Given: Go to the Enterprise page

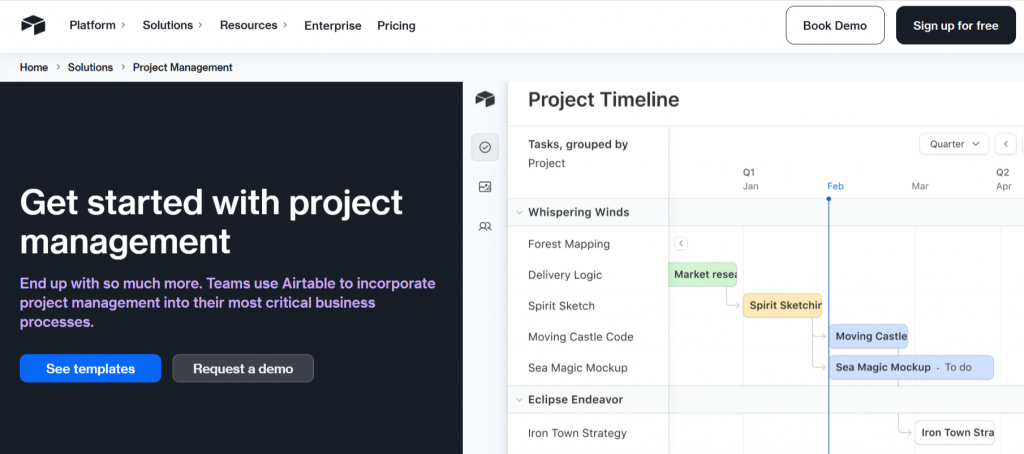Looking at the screenshot, I should [332, 25].
